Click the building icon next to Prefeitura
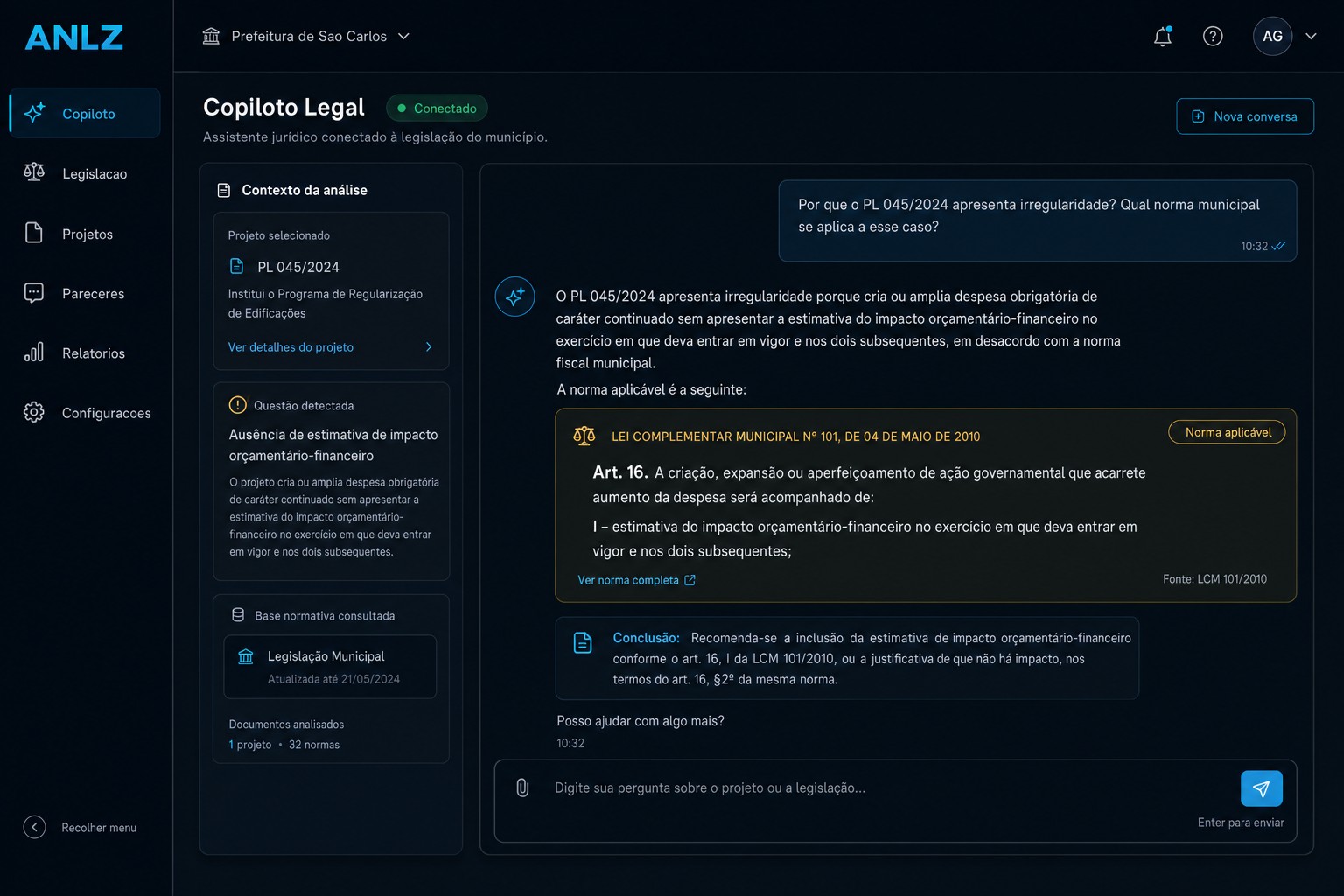 211,36
